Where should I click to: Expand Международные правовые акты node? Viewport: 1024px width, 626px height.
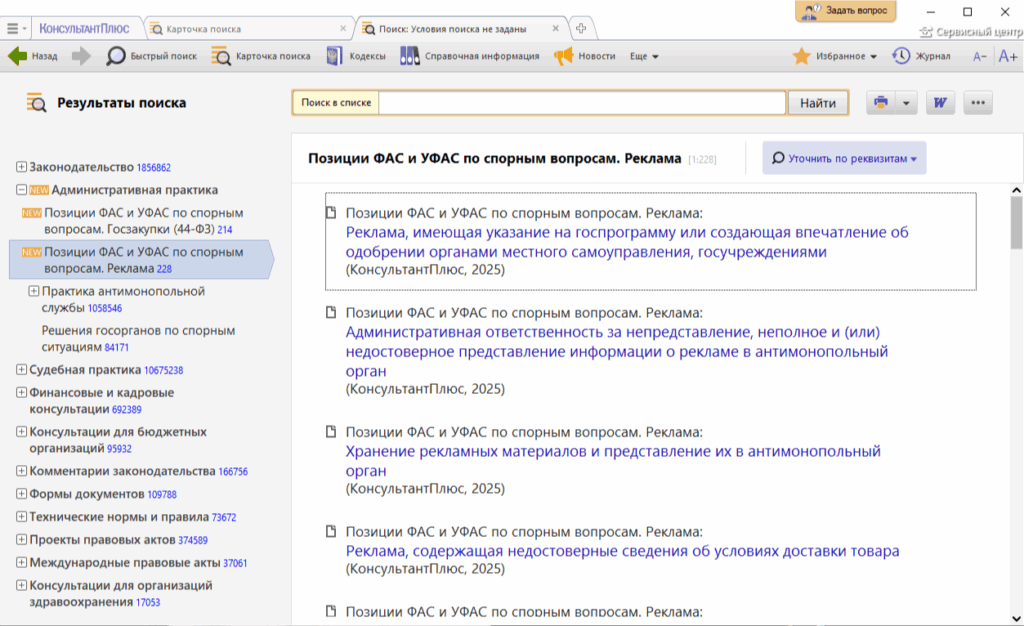click(x=21, y=563)
